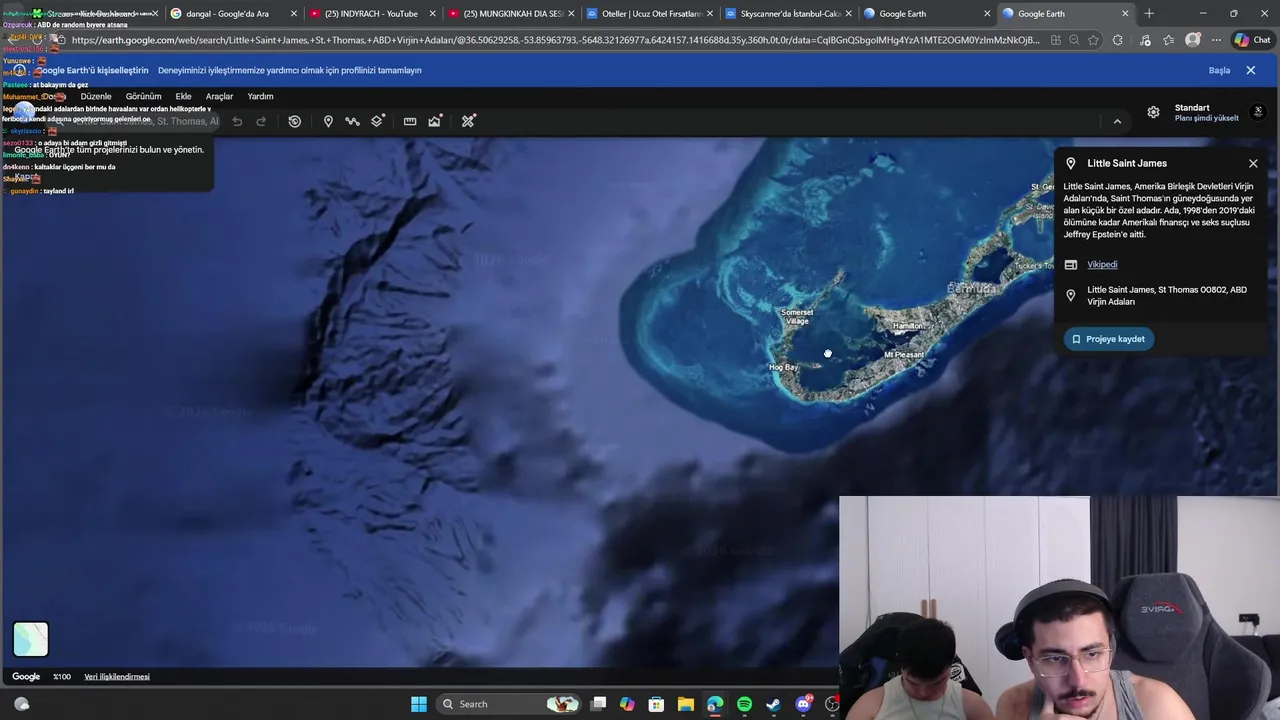The width and height of the screenshot is (1280, 720).
Task: Undo the last Google Earth action
Action: [237, 121]
